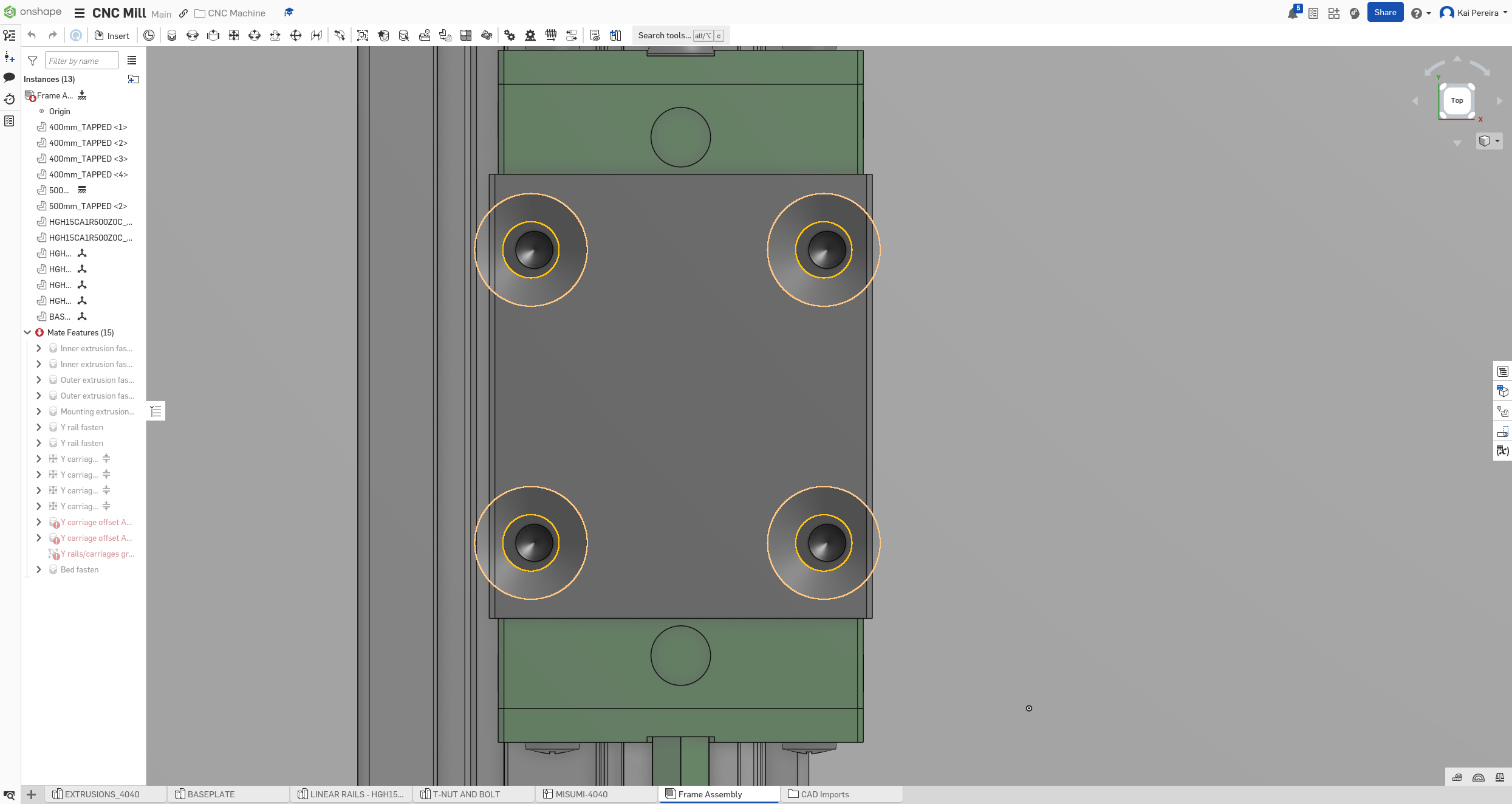Expand the Bed fasten mate
The height and width of the screenshot is (804, 1512).
pos(38,569)
